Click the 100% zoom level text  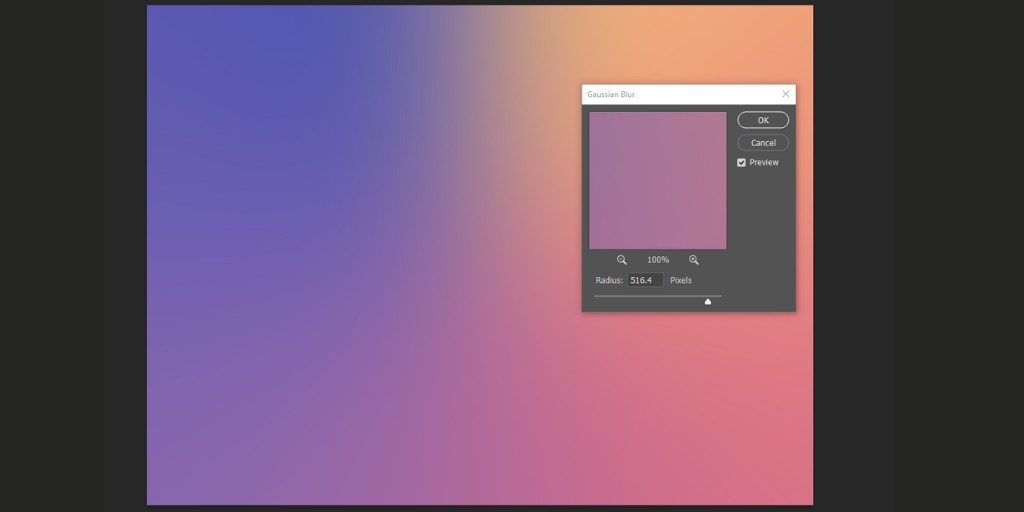point(658,260)
